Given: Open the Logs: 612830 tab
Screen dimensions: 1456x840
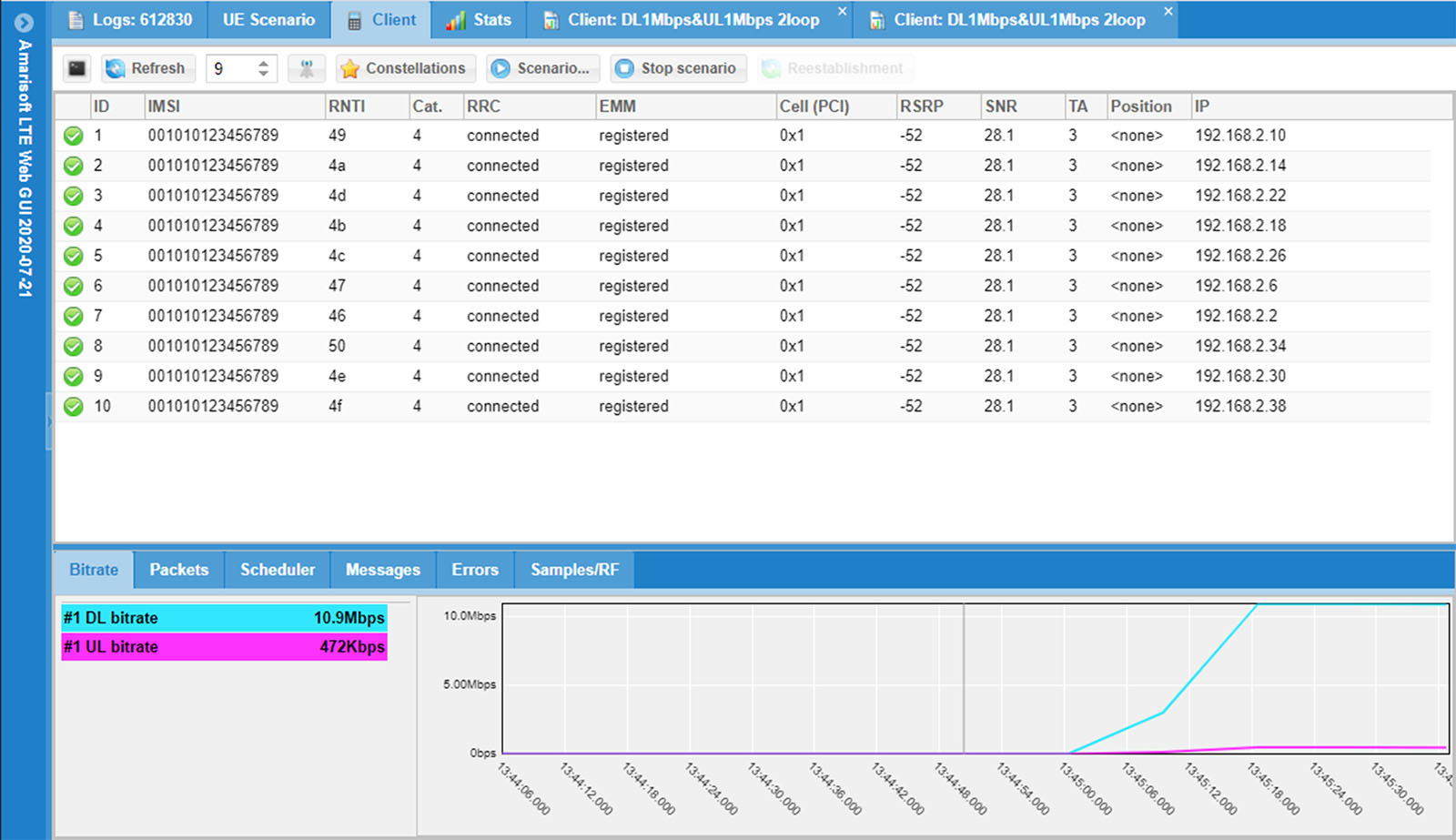Looking at the screenshot, I should [x=130, y=20].
